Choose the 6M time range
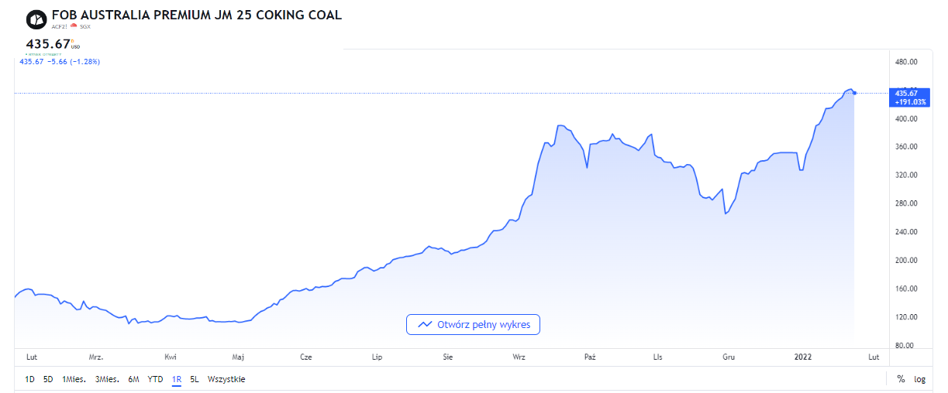 tap(134, 379)
